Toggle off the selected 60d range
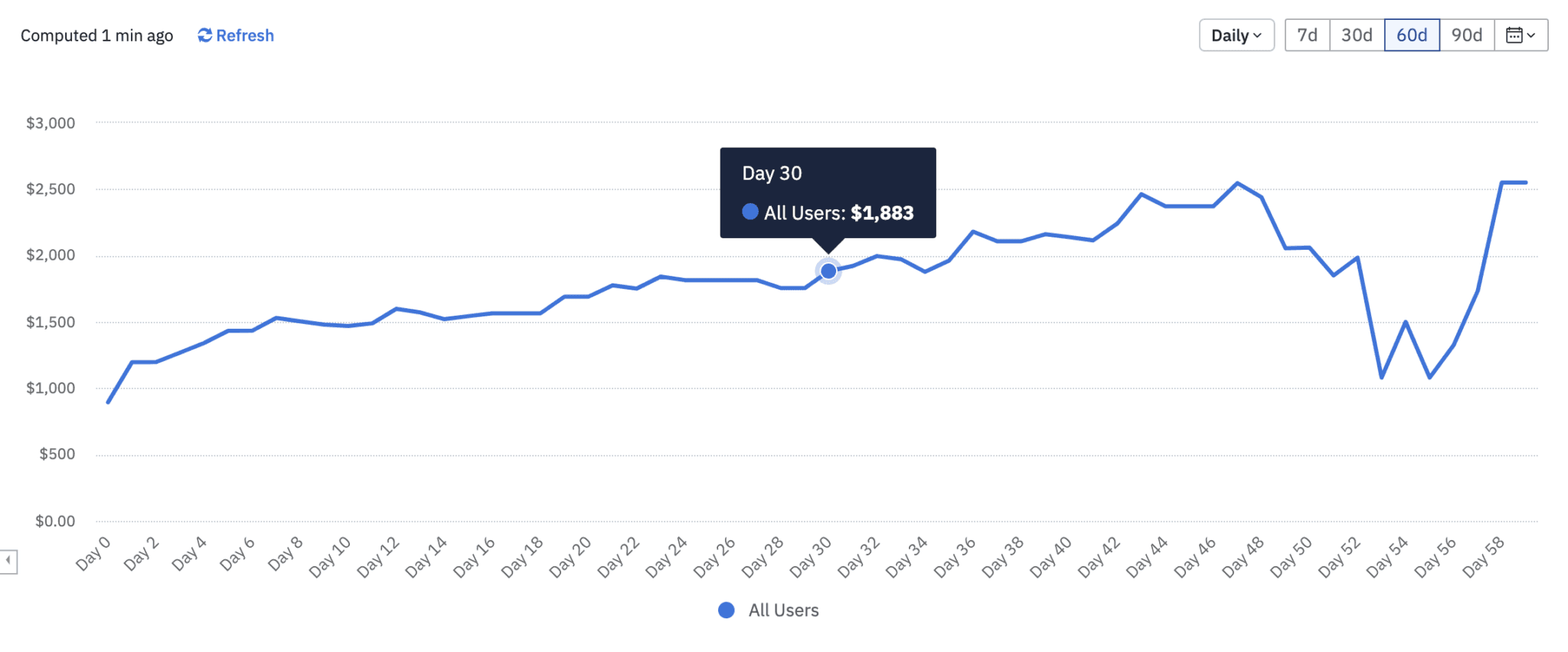Screen dimensions: 1568x652 tap(1411, 34)
